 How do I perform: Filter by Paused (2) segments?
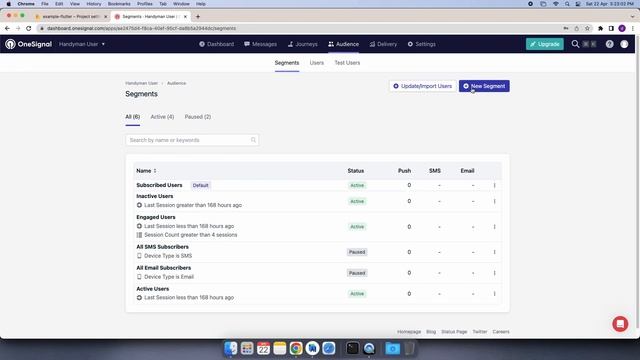coord(198,117)
